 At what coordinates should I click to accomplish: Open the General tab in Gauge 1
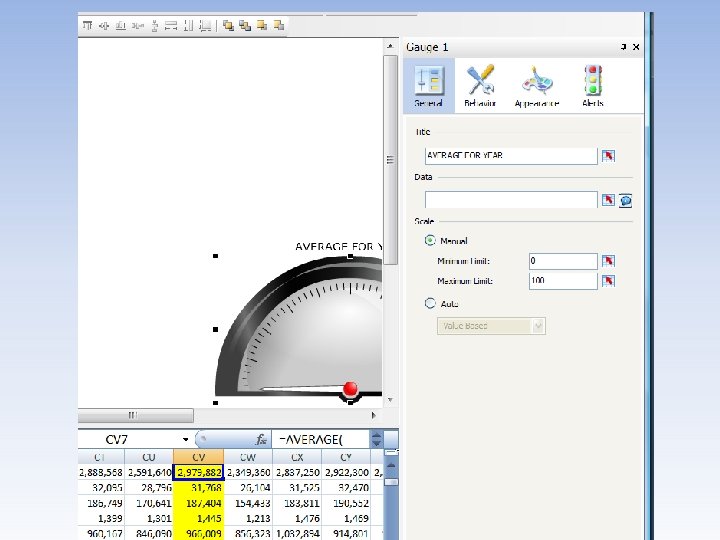(429, 86)
